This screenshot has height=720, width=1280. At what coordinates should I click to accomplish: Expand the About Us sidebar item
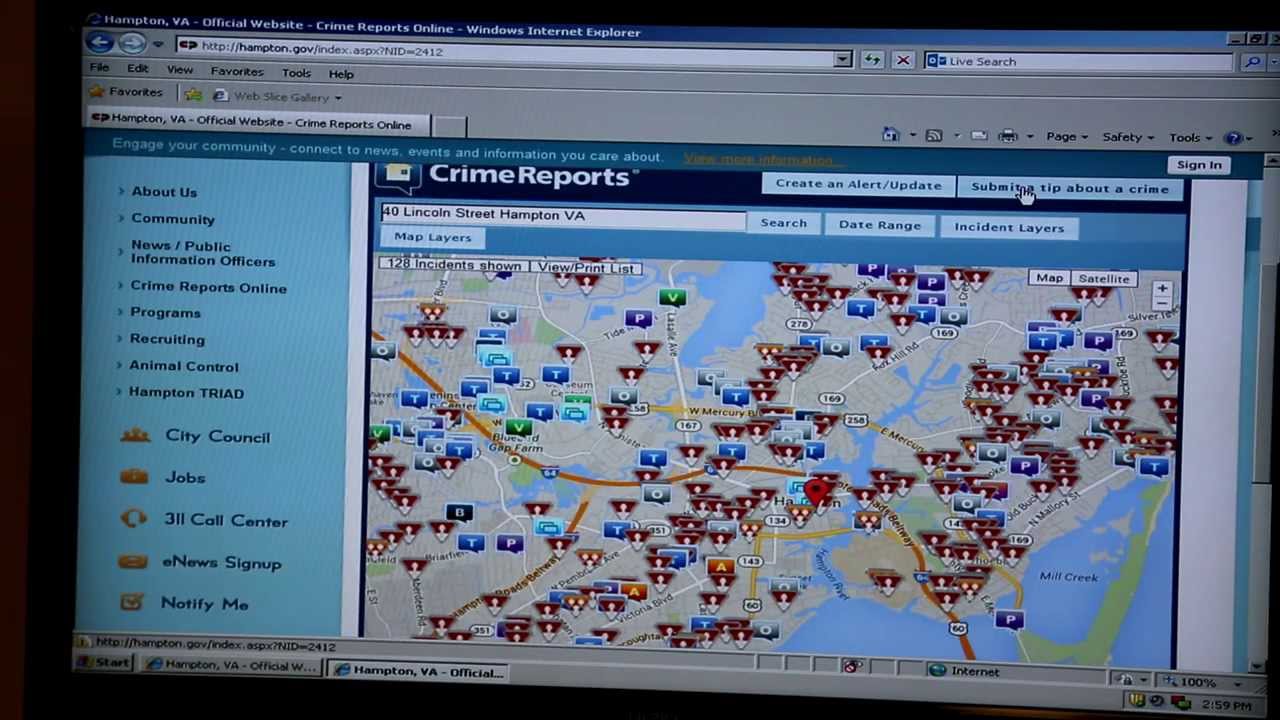164,191
